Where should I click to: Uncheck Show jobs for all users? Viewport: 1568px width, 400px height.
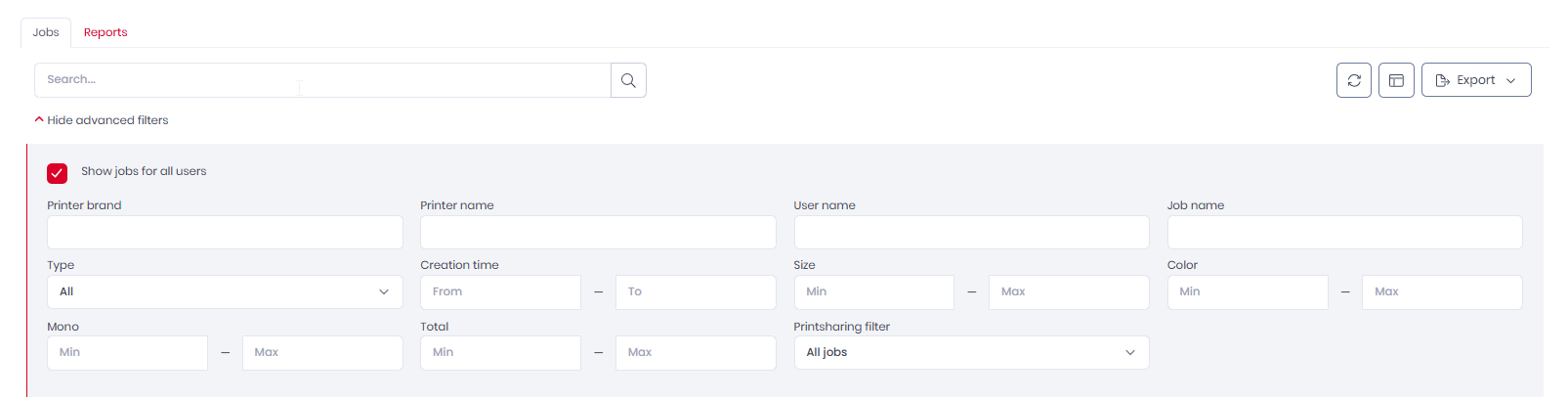(x=58, y=173)
